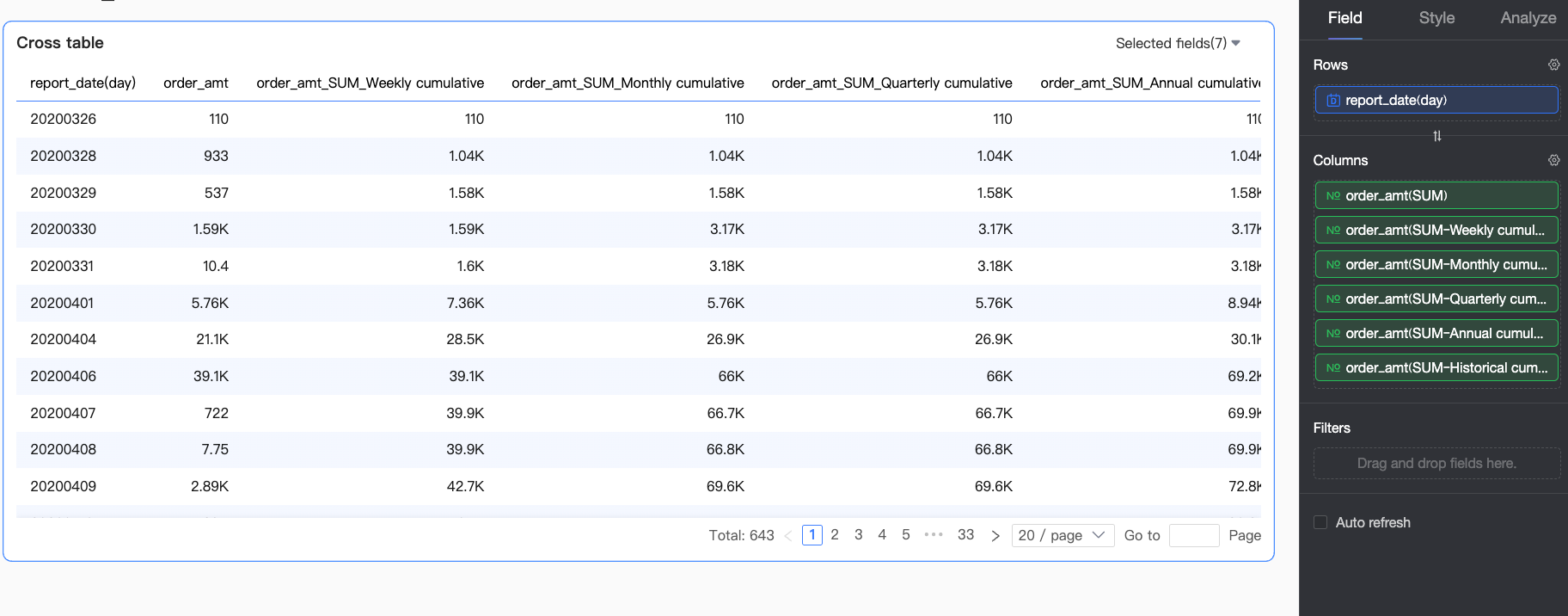Enable the Auto refresh checkbox
The image size is (1568, 616).
(1320, 522)
